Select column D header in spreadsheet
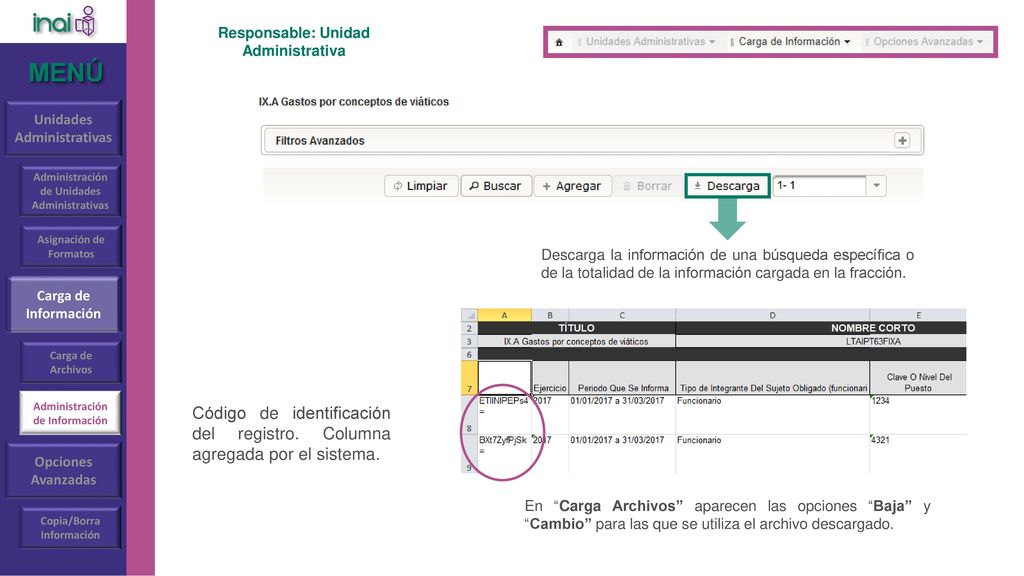This screenshot has height=576, width=1024. [772, 315]
